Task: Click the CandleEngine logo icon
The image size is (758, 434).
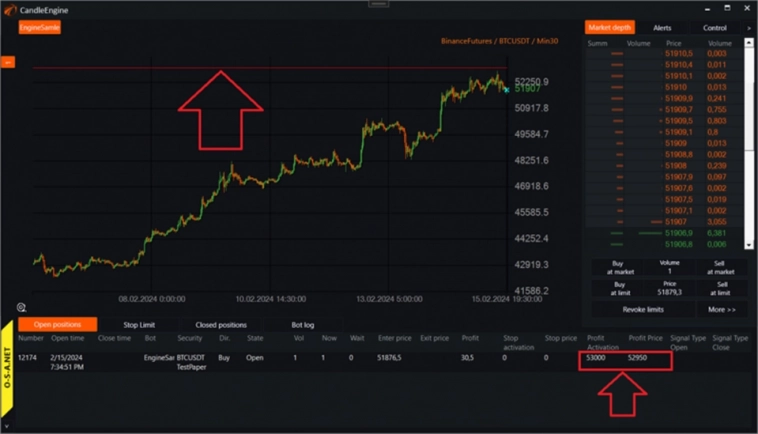Action: click(9, 9)
